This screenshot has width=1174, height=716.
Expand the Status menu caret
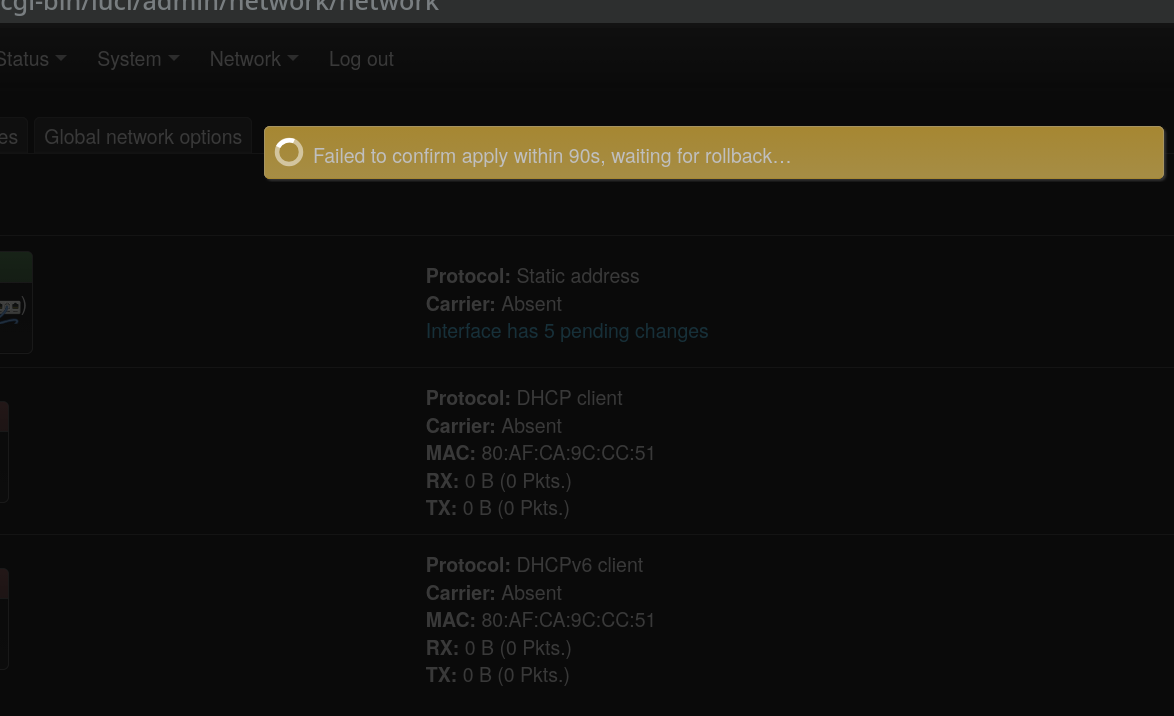point(61,58)
